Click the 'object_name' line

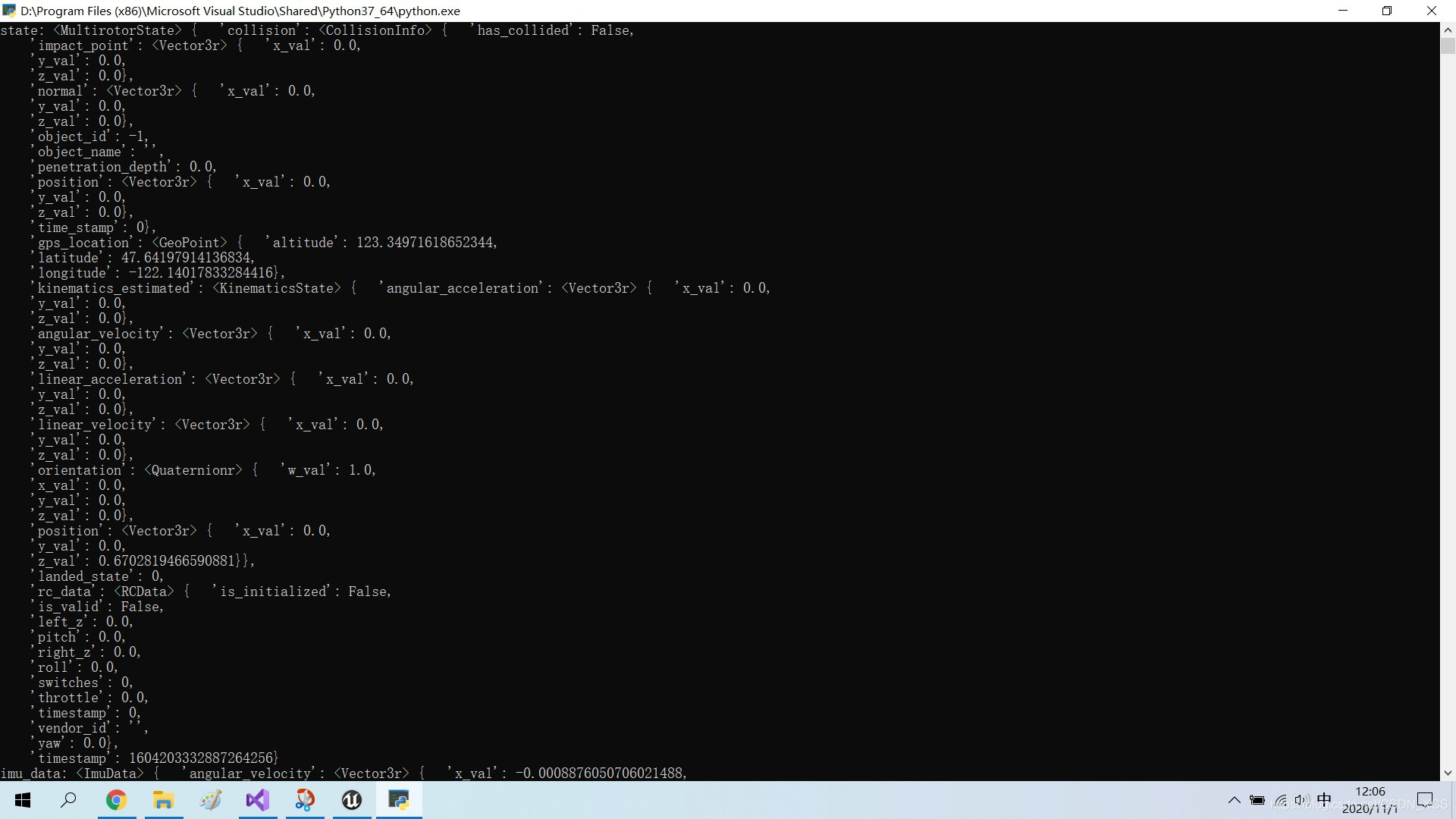(97, 152)
